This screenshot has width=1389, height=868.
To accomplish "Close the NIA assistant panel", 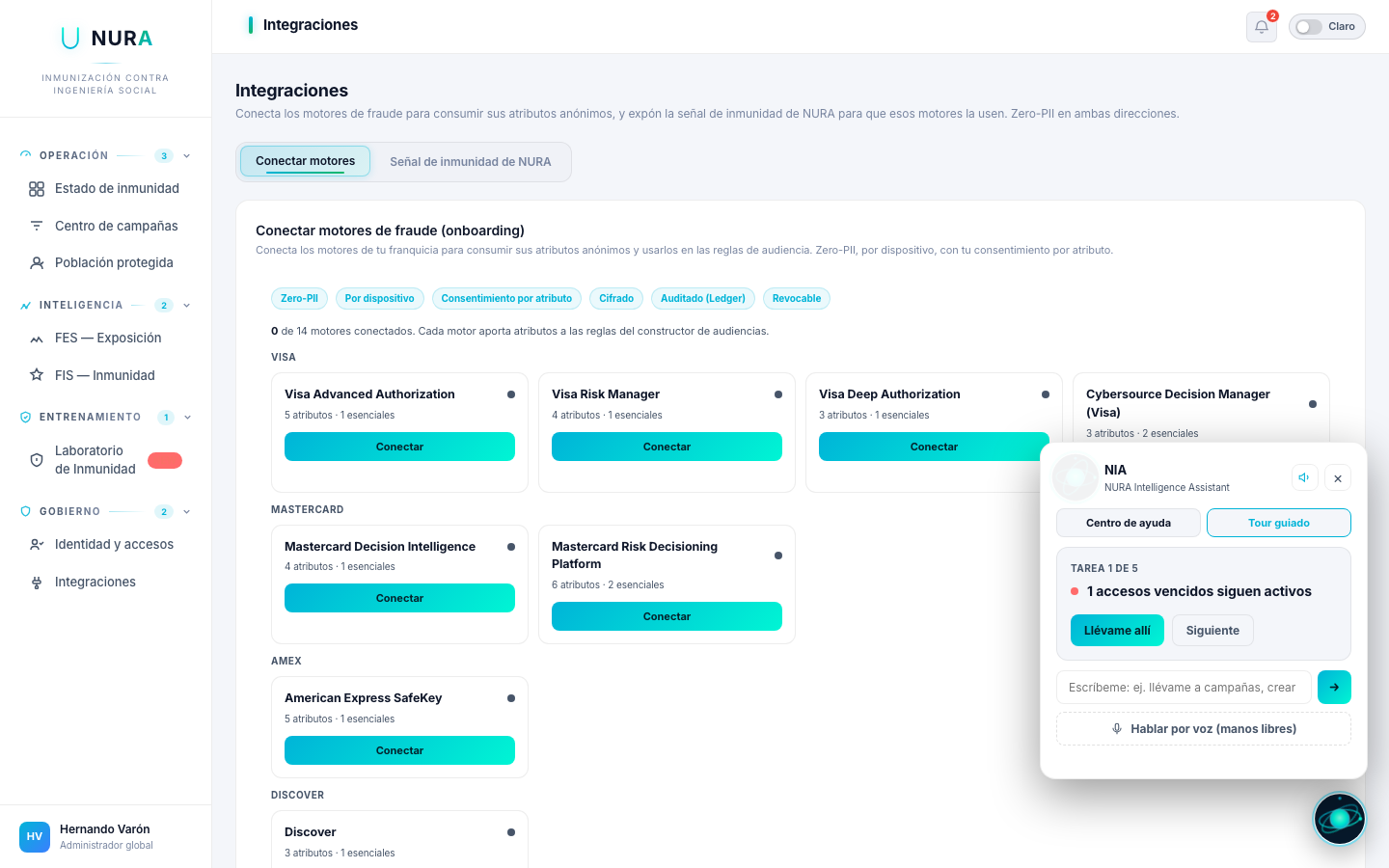I will 1338,478.
